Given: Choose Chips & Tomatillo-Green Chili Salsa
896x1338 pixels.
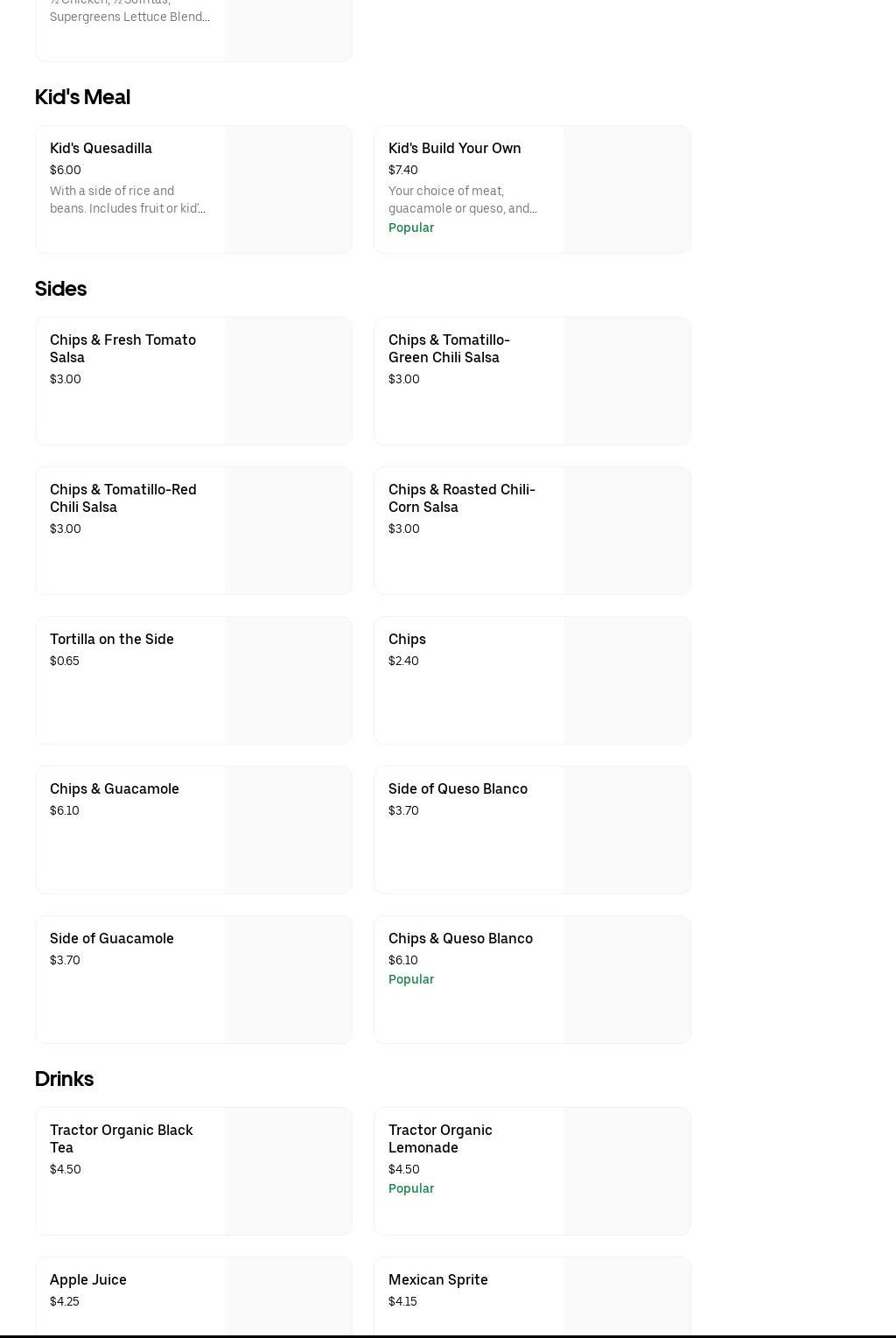Looking at the screenshot, I should pyautogui.click(x=449, y=348).
